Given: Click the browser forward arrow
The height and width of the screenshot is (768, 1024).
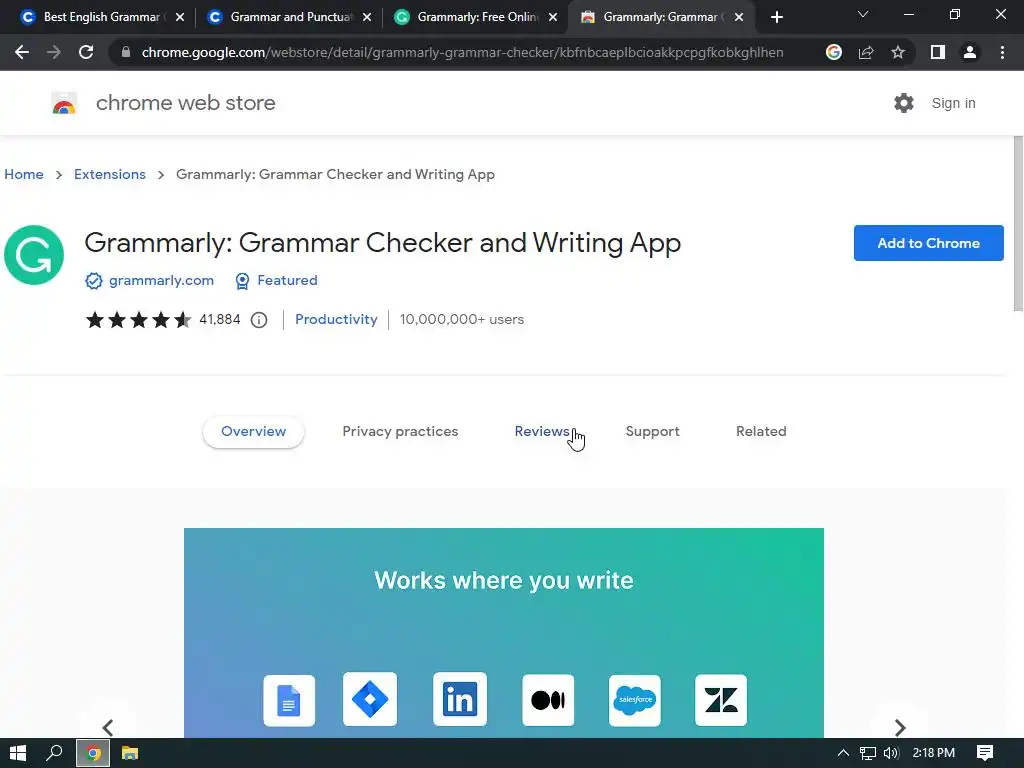Looking at the screenshot, I should coord(54,52).
